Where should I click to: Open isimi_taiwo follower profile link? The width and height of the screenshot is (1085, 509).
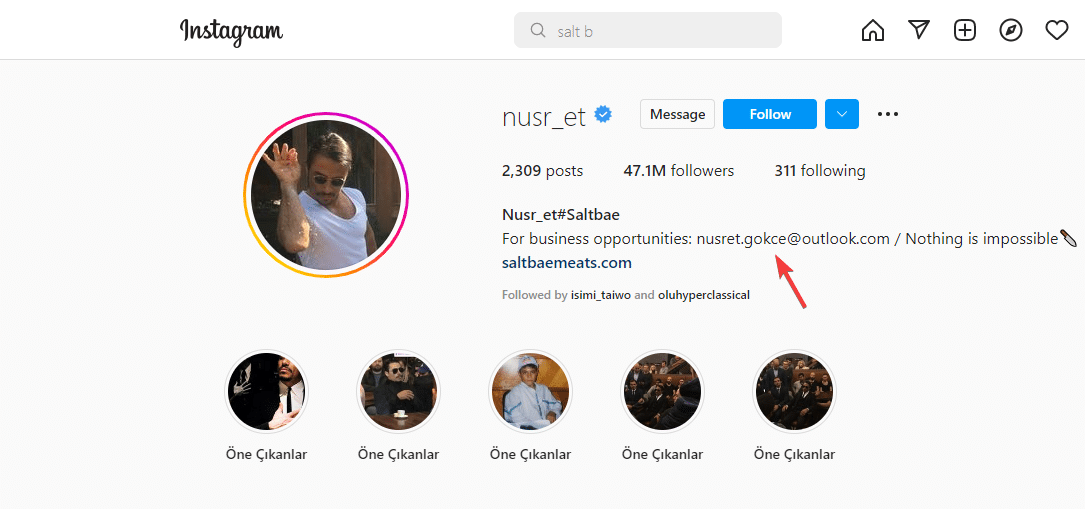pyautogui.click(x=600, y=295)
